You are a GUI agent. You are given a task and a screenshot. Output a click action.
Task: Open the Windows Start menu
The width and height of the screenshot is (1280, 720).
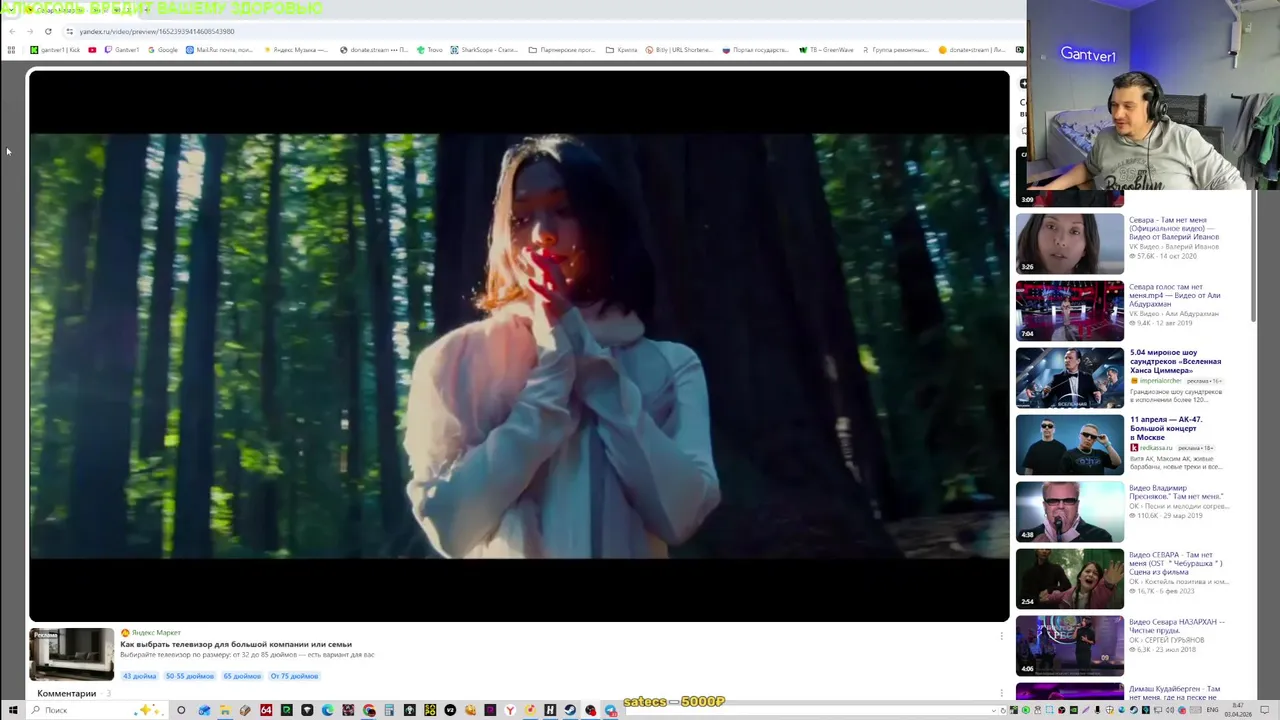coord(12,710)
